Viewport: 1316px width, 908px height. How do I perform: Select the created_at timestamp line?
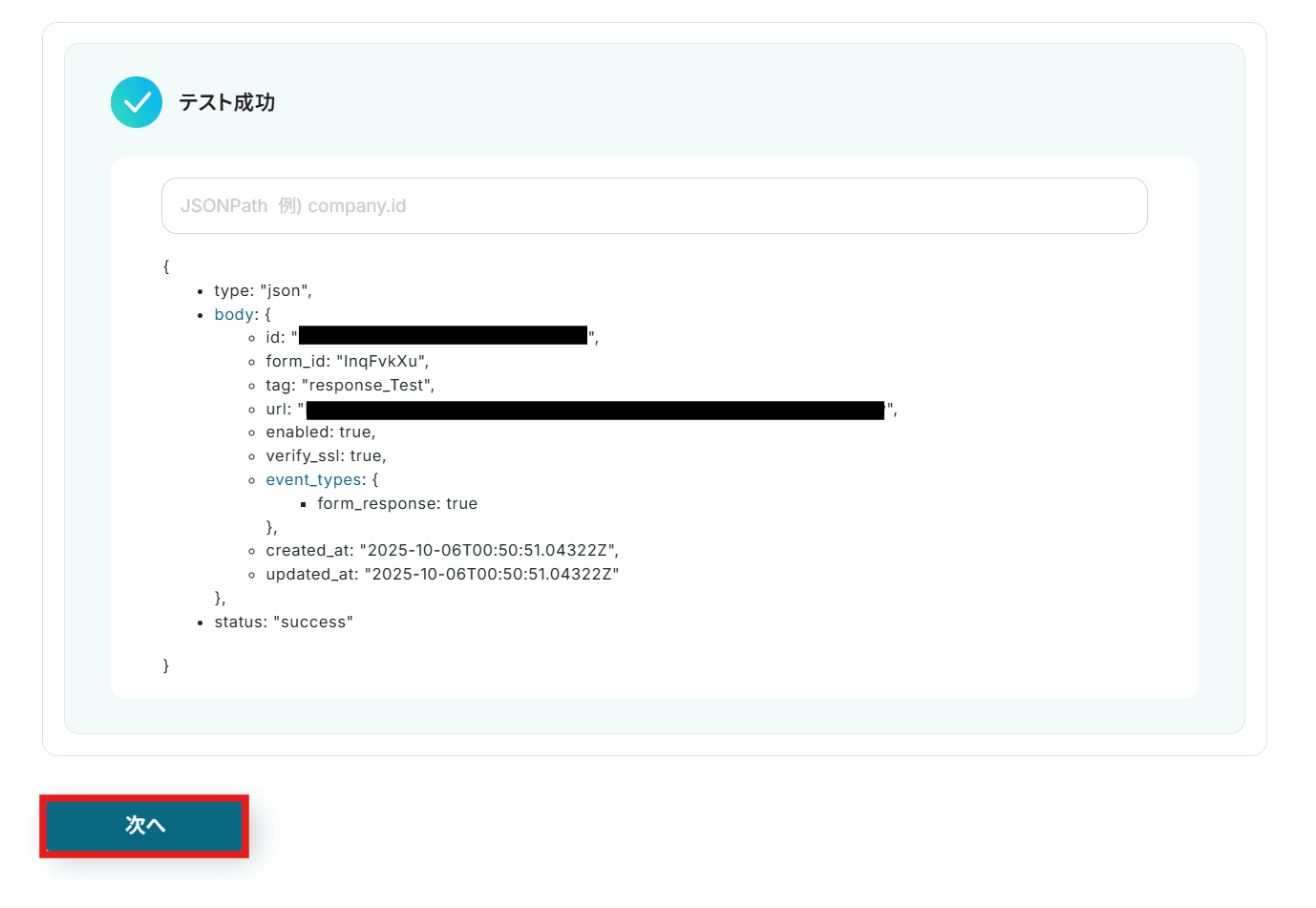[442, 550]
